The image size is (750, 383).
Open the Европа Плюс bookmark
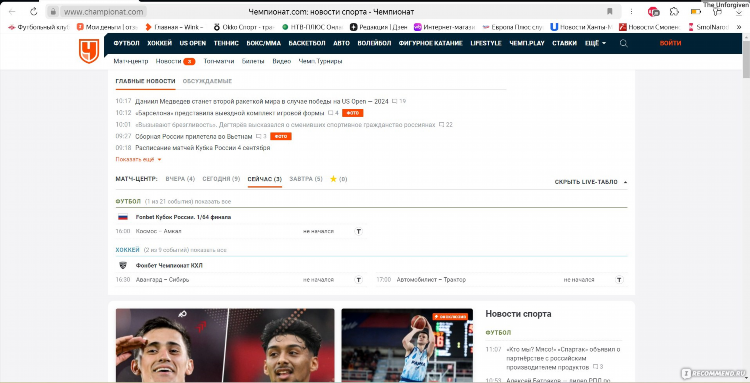tap(513, 27)
